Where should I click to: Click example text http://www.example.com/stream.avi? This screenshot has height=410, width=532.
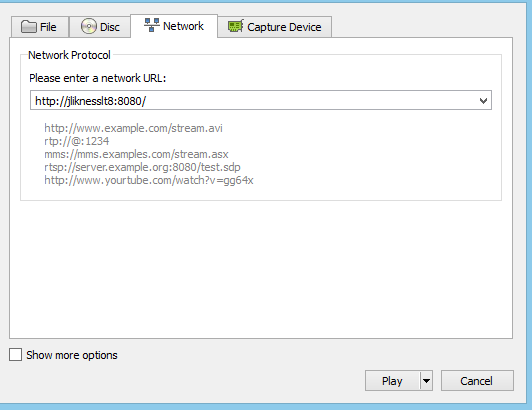[133, 128]
